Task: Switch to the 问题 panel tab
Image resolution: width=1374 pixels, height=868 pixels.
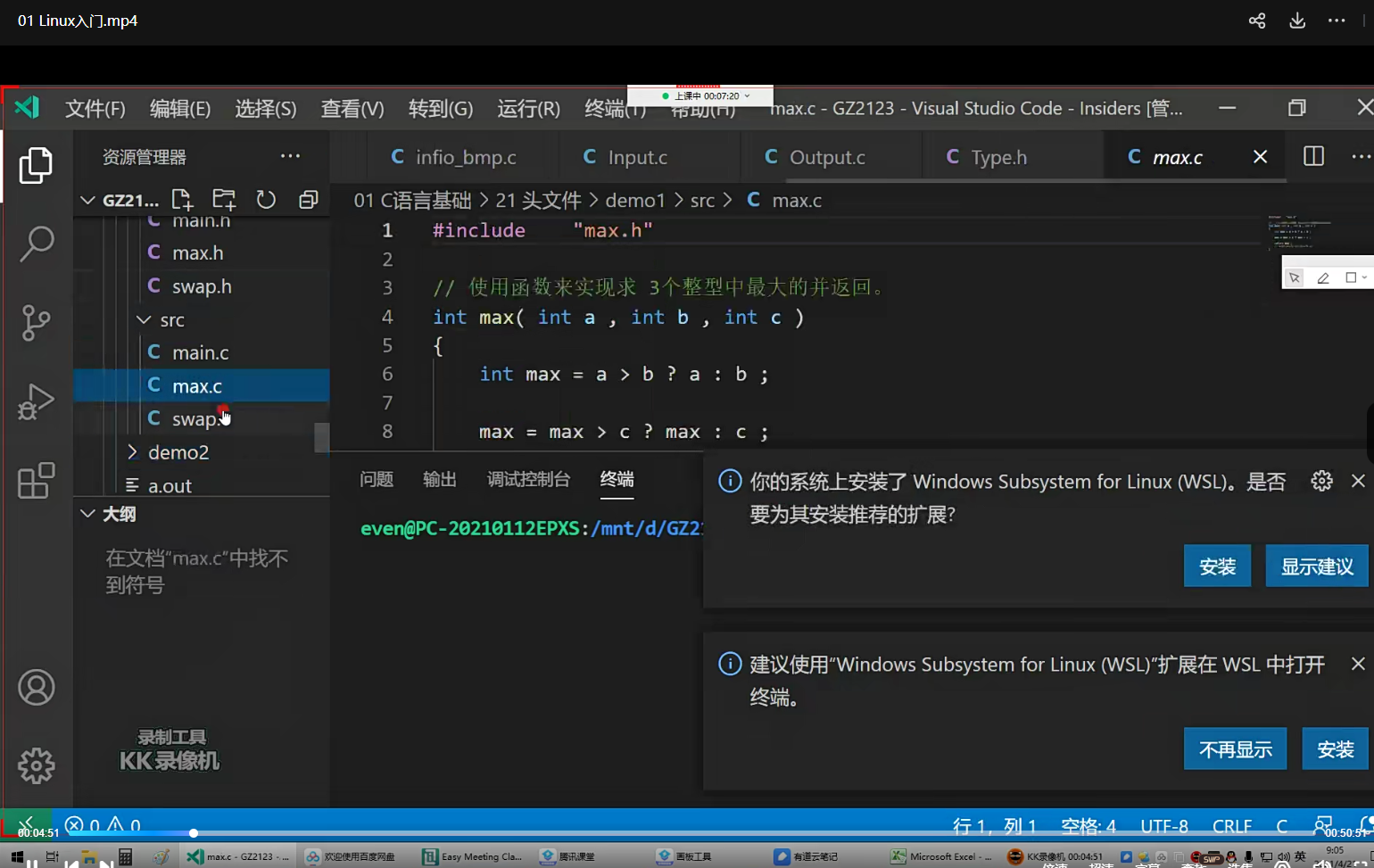Action: (x=377, y=480)
